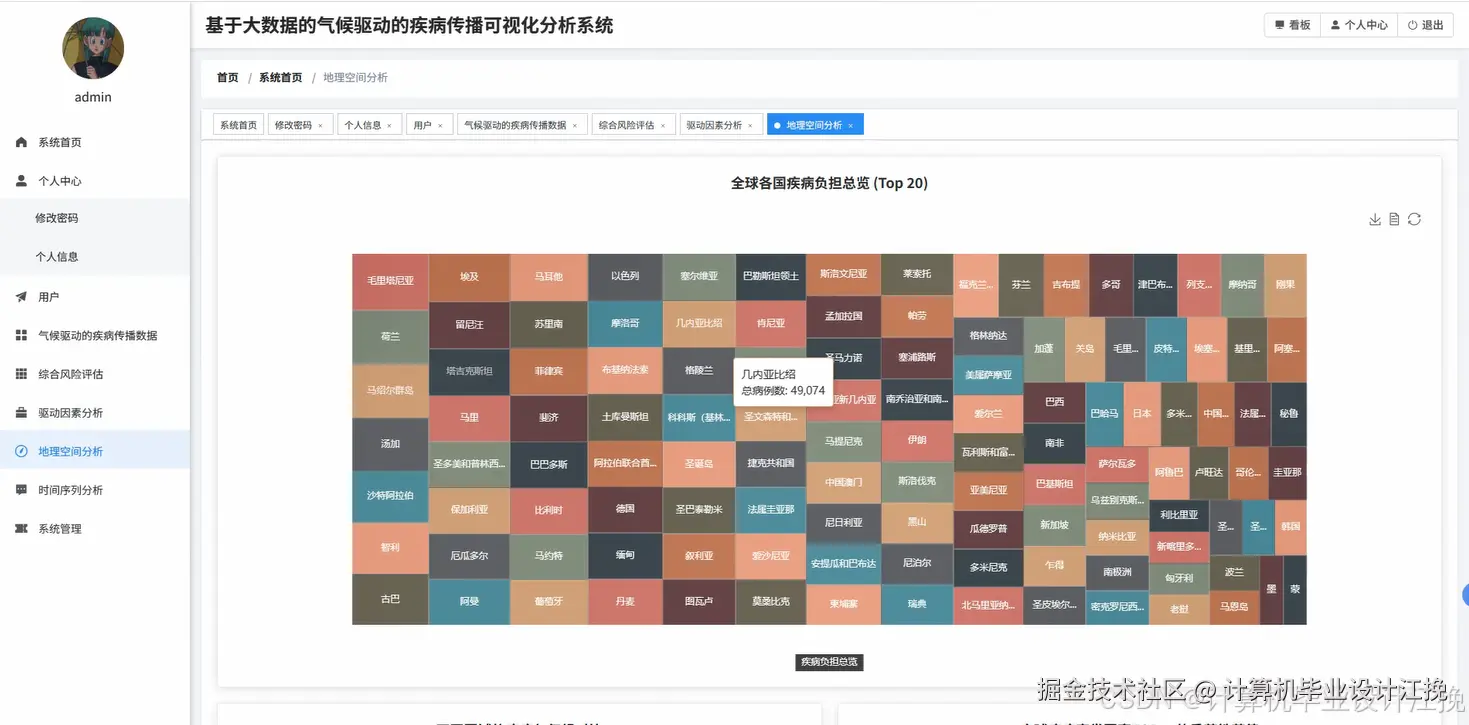Click the 芬兰 treemap cell
The image size is (1469, 725).
click(x=1021, y=285)
